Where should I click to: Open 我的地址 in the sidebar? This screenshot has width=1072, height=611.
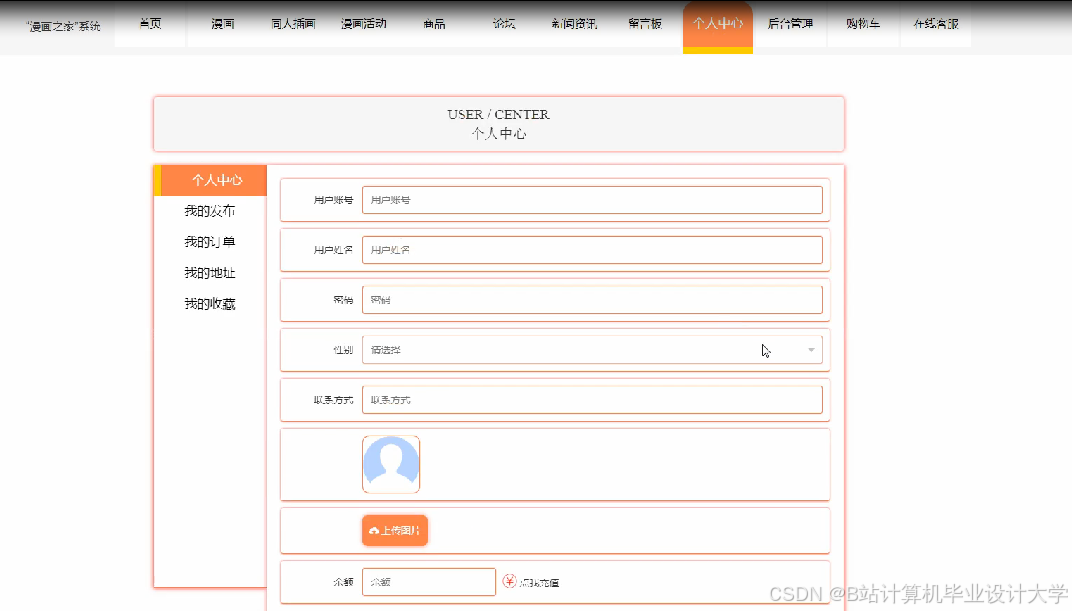tap(210, 273)
